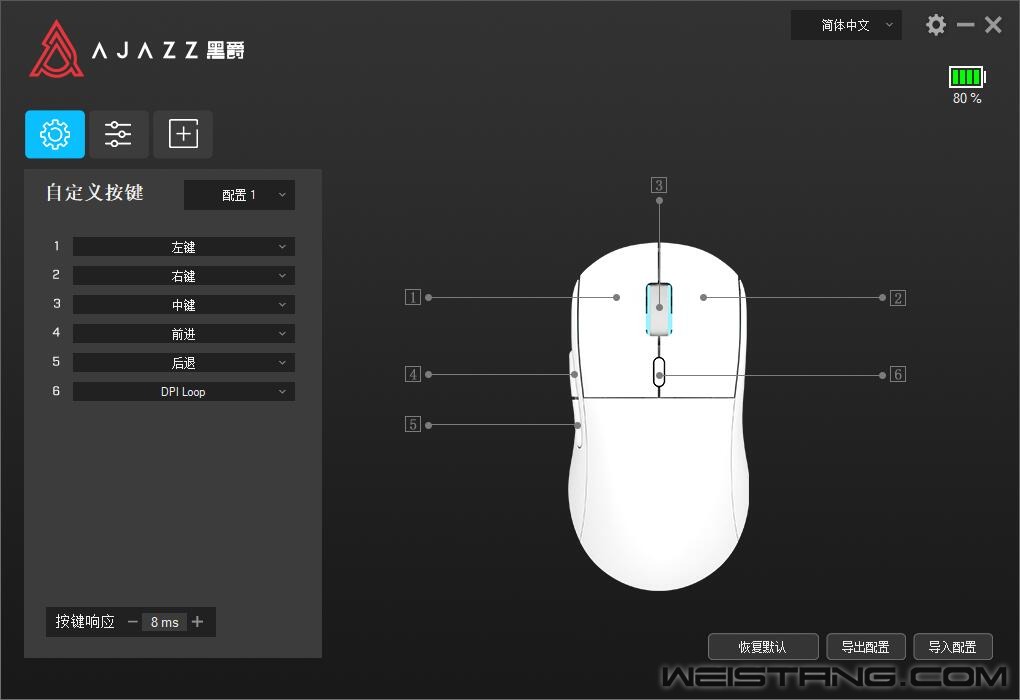
Task: Click the scroll wheel on mouse image
Action: tap(659, 309)
